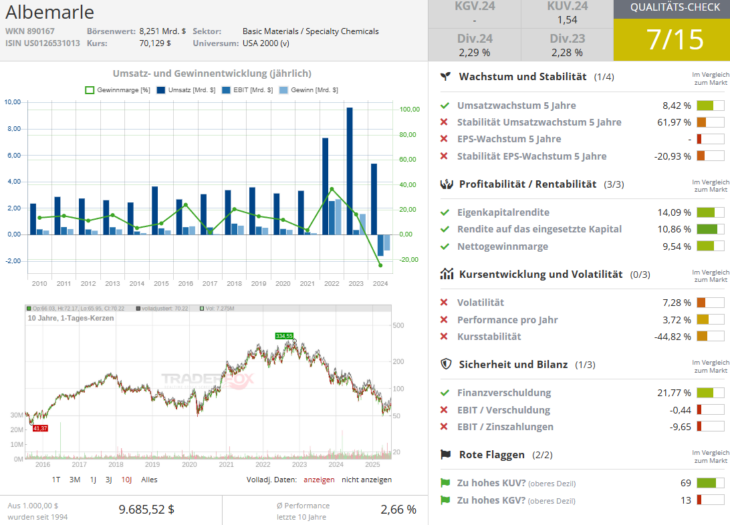This screenshot has width=730, height=525.
Task: Select the 3M chart timeframe
Action: click(74, 479)
